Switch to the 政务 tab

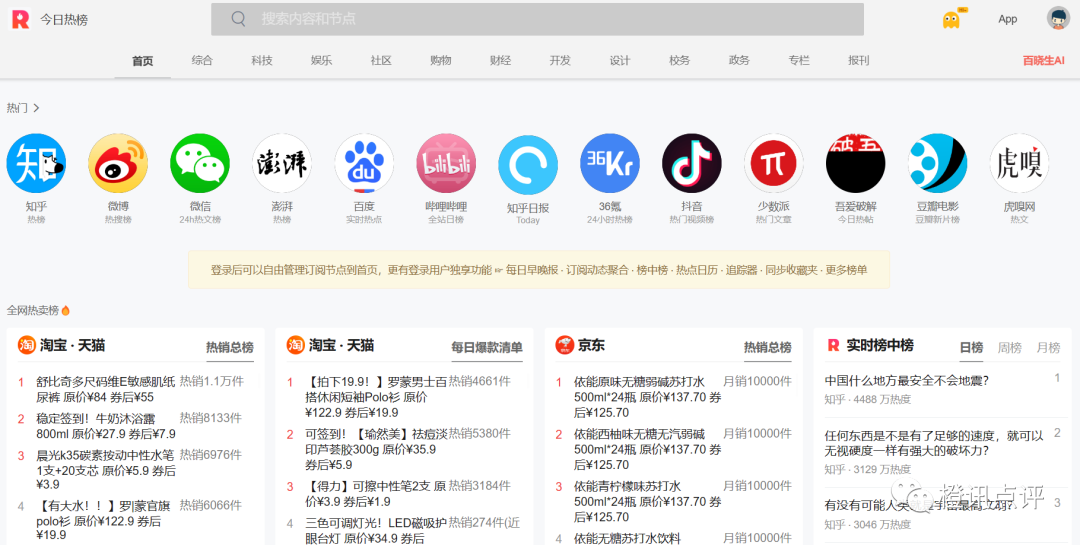pyautogui.click(x=739, y=61)
